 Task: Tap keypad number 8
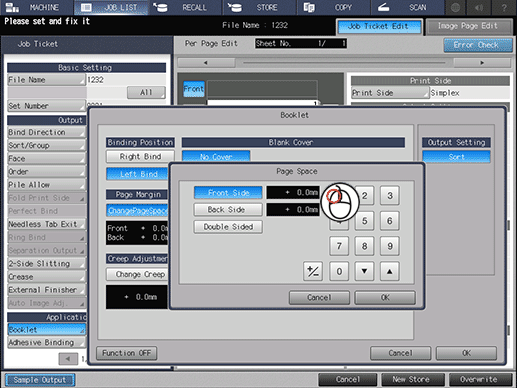pos(364,246)
